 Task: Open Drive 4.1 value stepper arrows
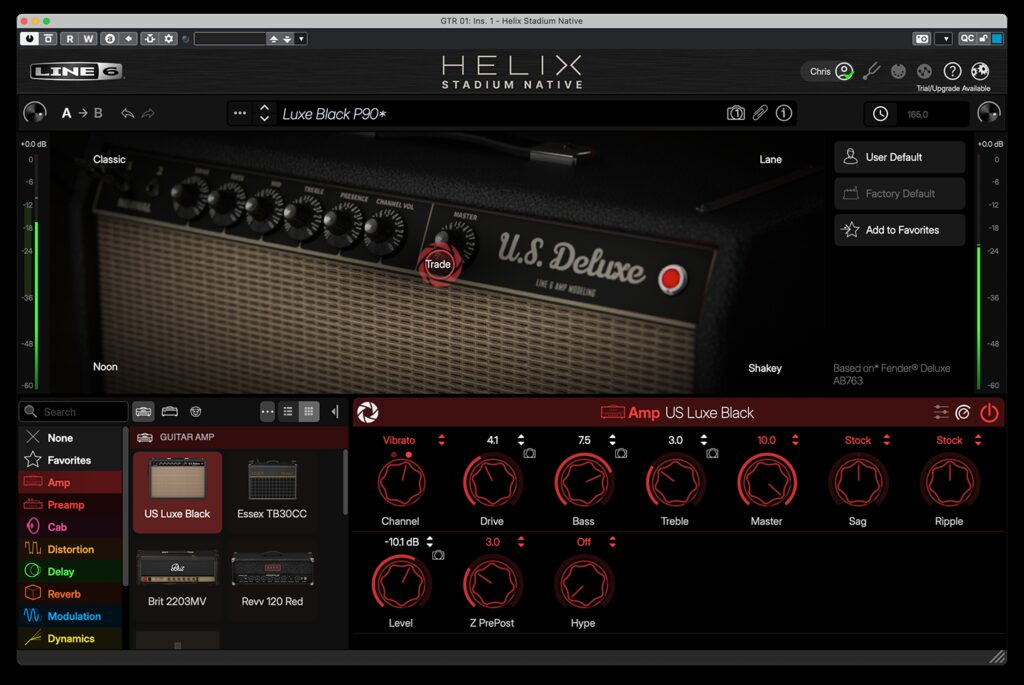[x=520, y=440]
